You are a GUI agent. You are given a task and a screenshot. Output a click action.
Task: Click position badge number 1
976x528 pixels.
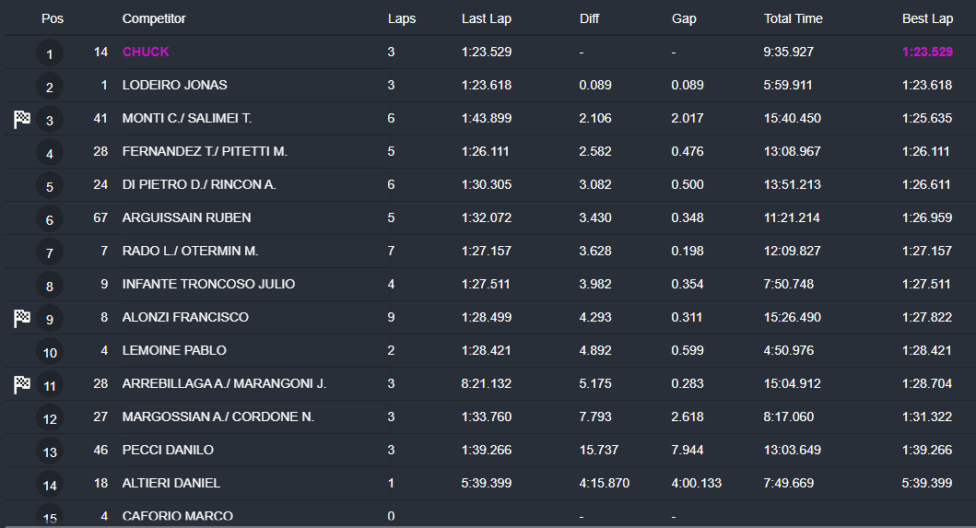pyautogui.click(x=49, y=54)
